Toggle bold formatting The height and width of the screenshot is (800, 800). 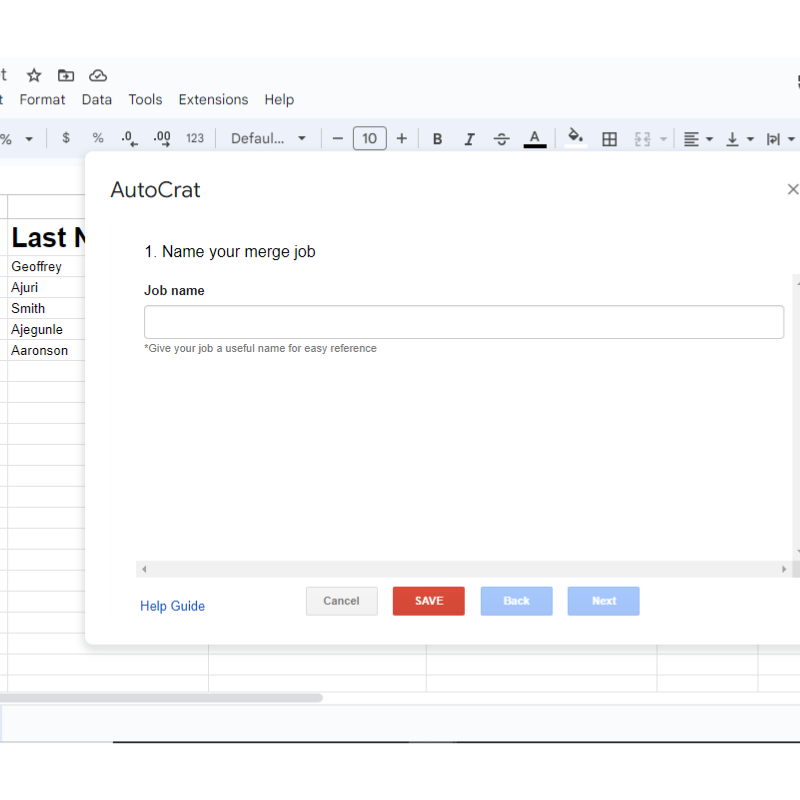[x=437, y=139]
